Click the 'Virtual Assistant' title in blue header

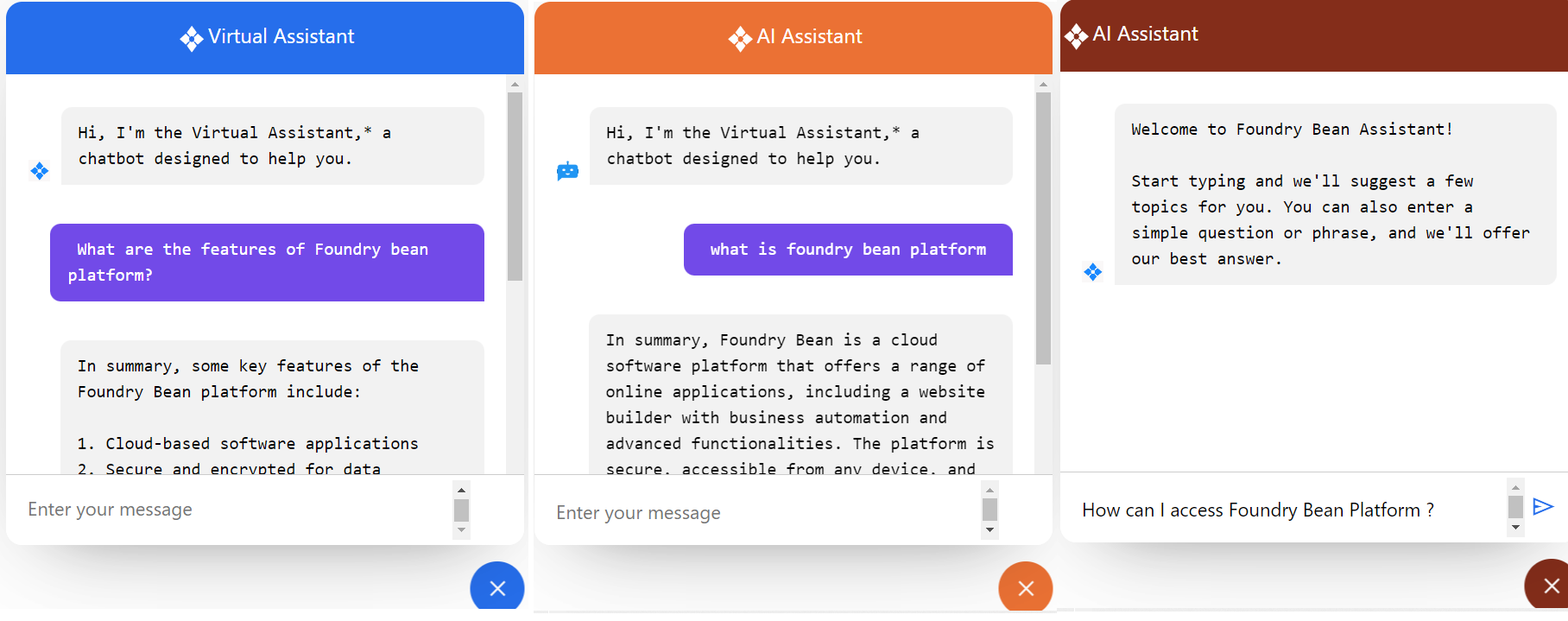pyautogui.click(x=281, y=36)
